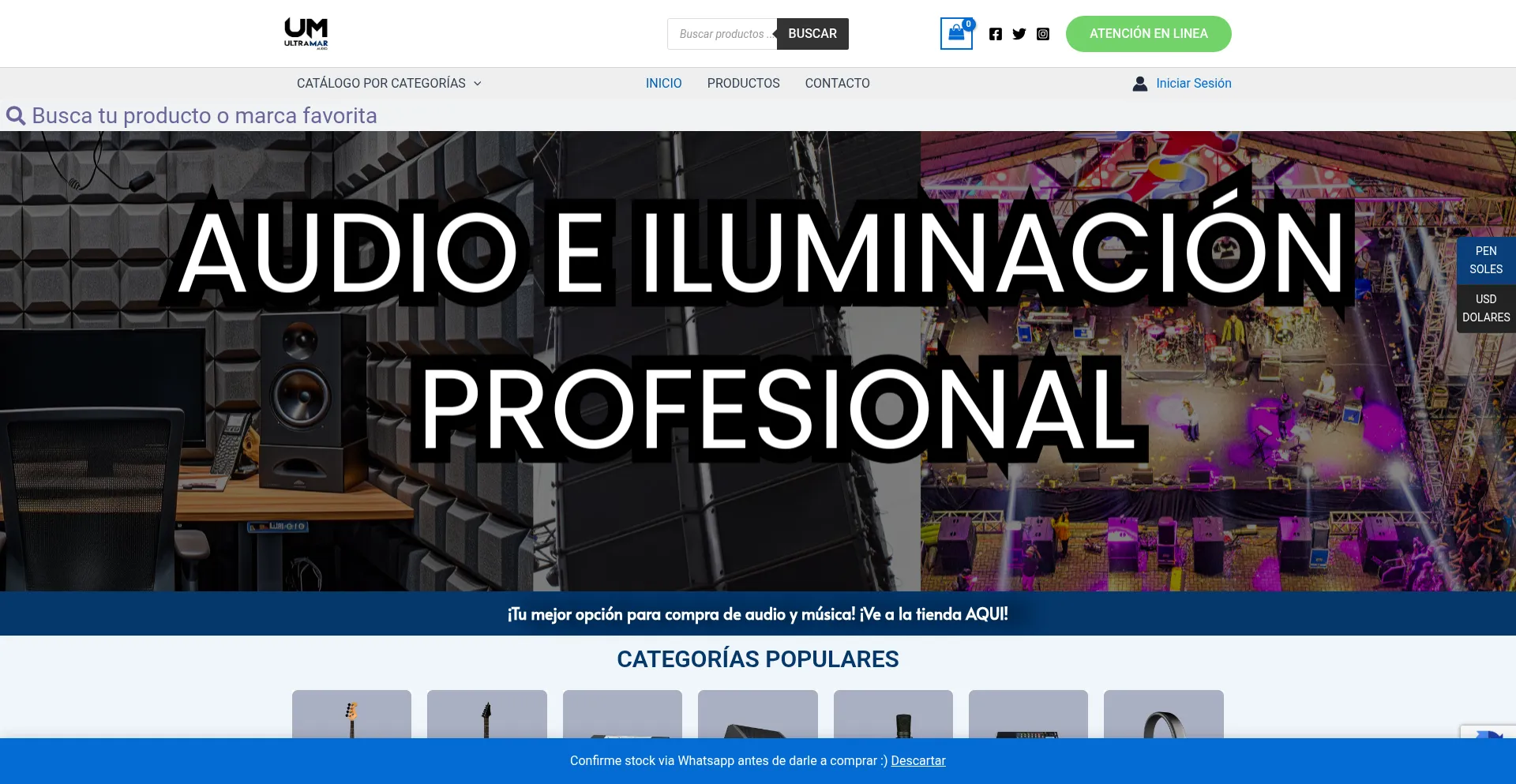
Task: Open the Contacto page
Action: 837,84
